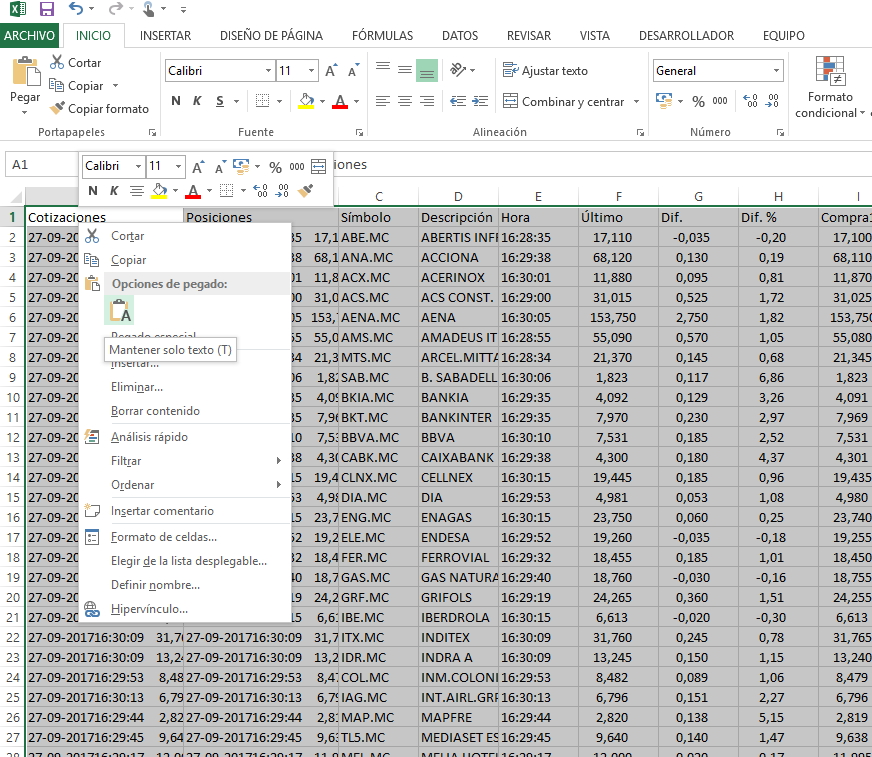Increase font size in ribbon Fuente group
872x757 pixels.
point(331,71)
